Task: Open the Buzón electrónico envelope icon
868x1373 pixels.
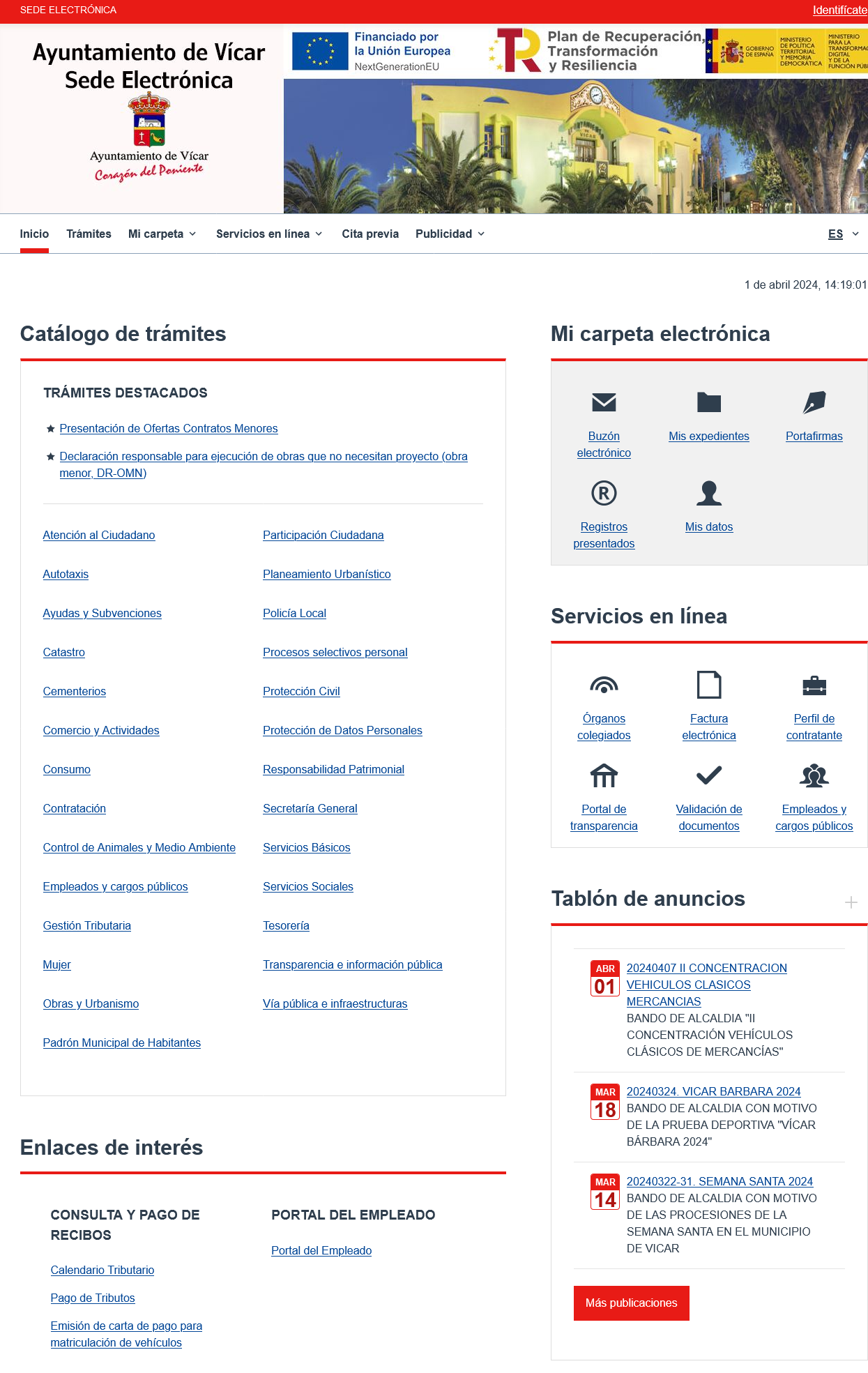Action: (x=604, y=402)
